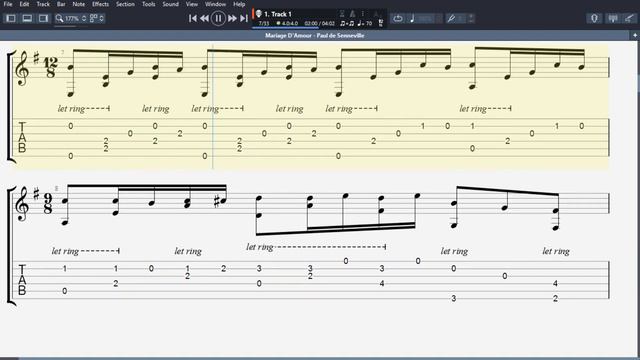Open the Help menu
Screen dimensions: 640x360
coord(239,4)
